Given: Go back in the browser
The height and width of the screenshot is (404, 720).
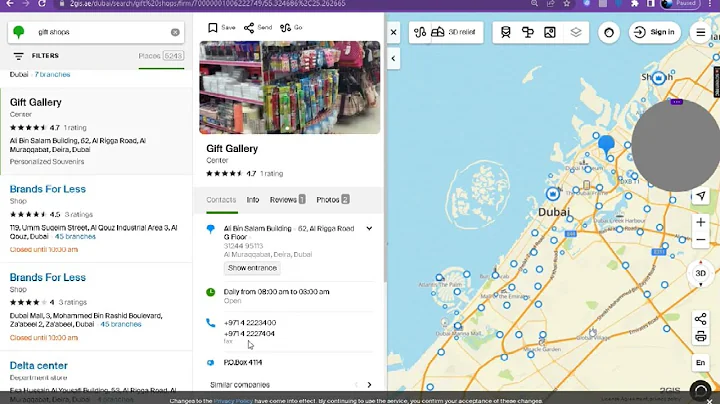Looking at the screenshot, I should pos(10,4).
